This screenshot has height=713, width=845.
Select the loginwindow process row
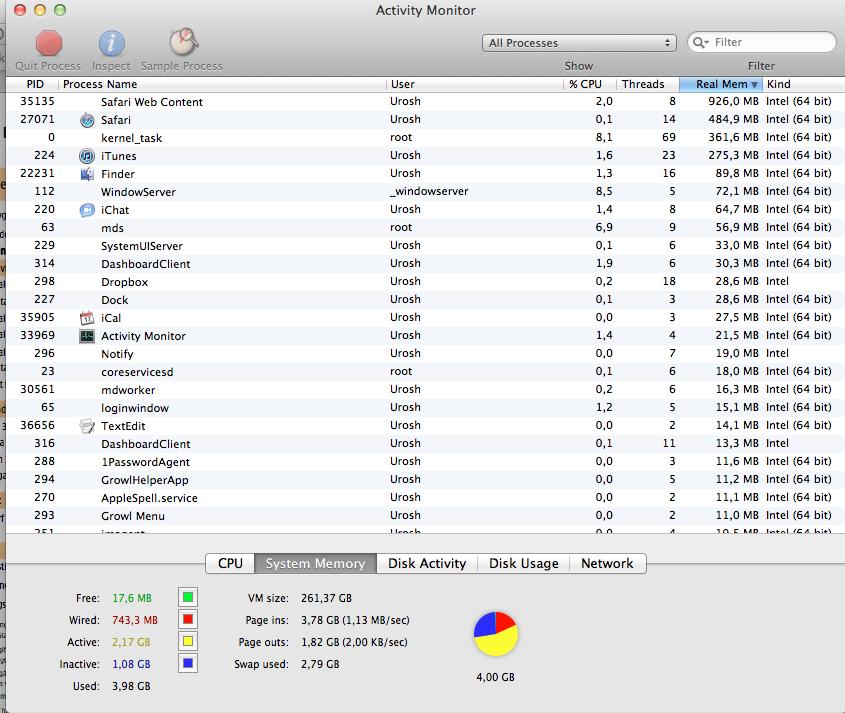coord(425,408)
